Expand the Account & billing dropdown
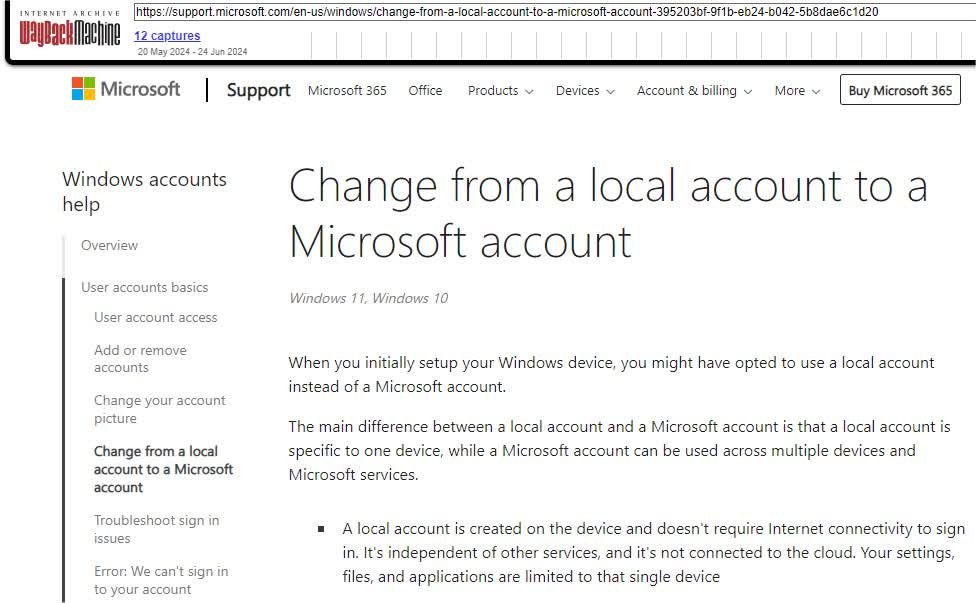Screen dimensions: 976x603 (693, 90)
